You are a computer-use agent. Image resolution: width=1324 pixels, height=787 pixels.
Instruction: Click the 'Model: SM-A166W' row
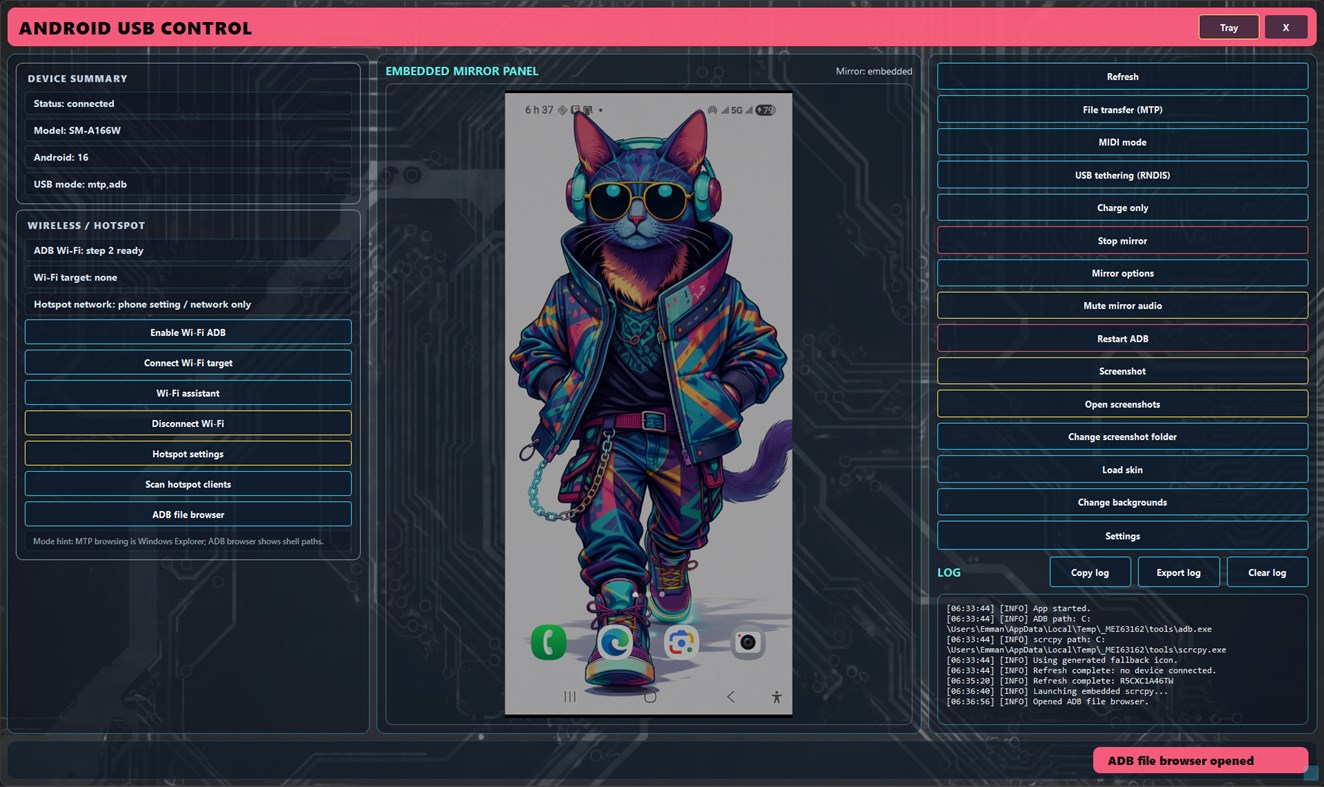[x=188, y=130]
